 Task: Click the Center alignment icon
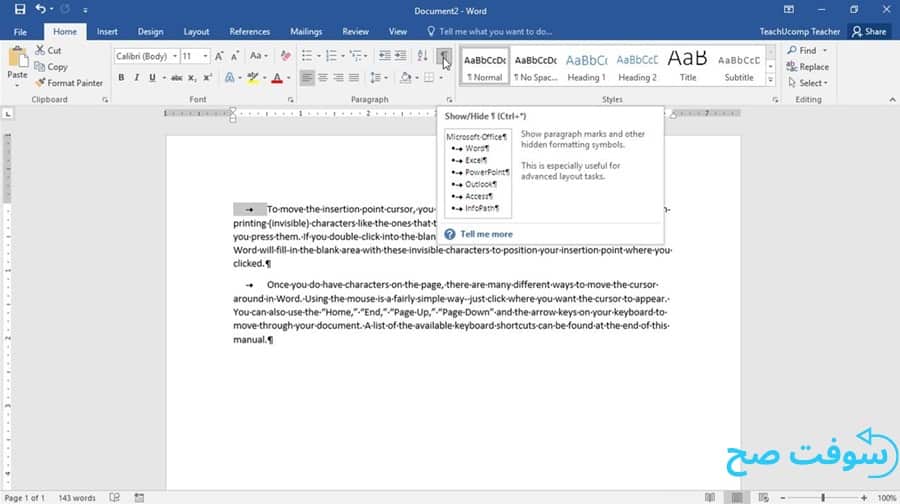[x=323, y=77]
